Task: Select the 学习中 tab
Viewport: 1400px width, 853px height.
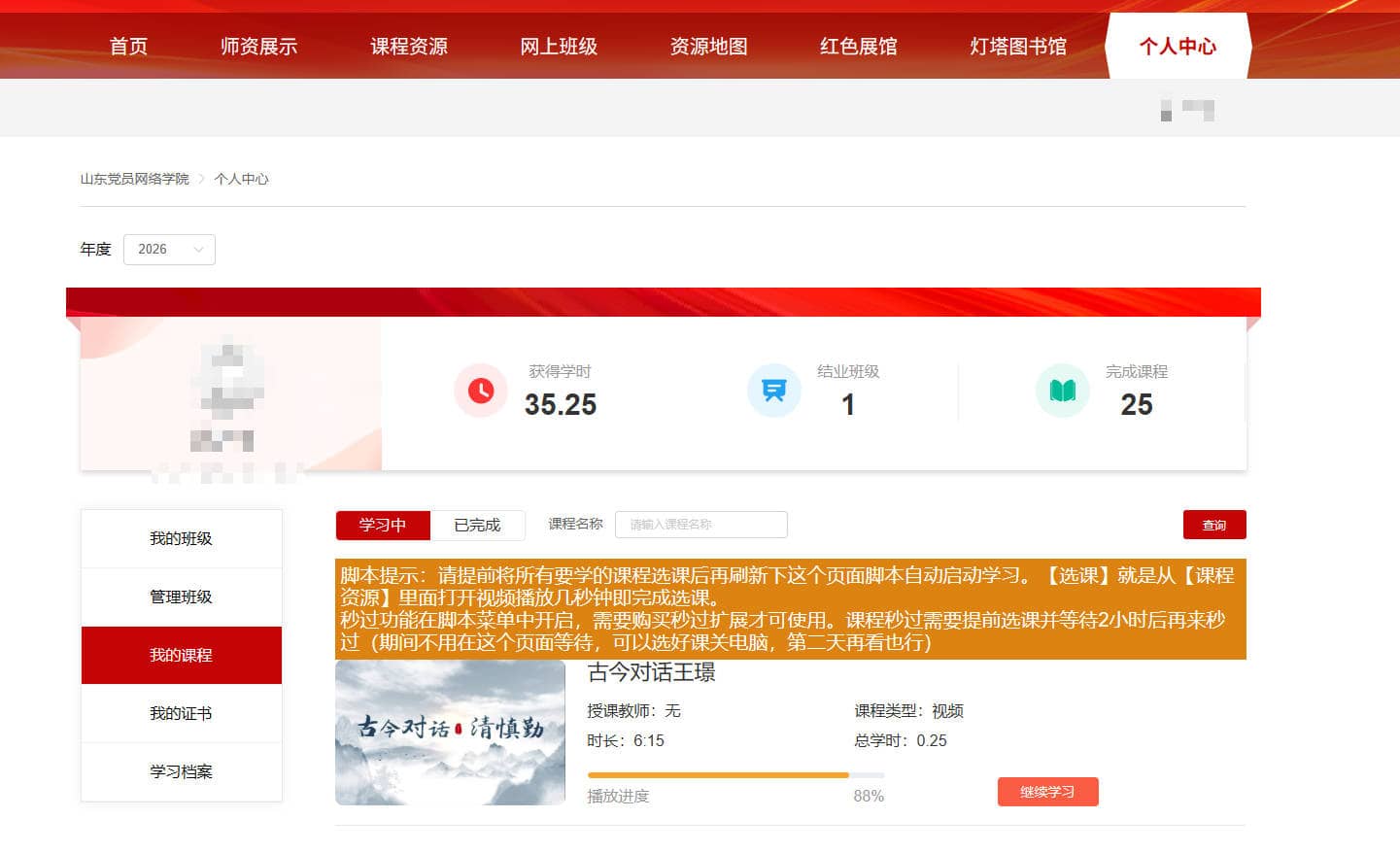Action: [383, 526]
